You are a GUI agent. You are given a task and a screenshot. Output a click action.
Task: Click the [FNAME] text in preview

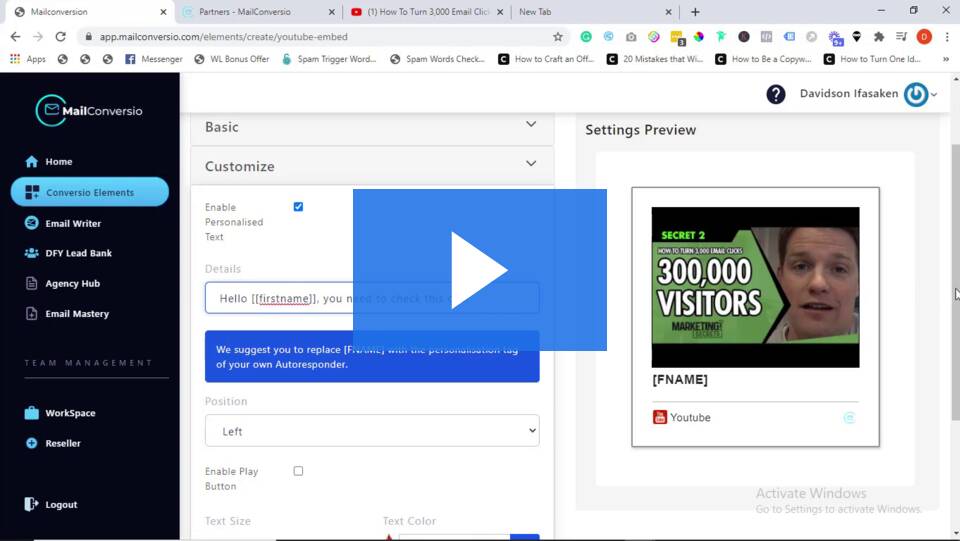pyautogui.click(x=680, y=379)
